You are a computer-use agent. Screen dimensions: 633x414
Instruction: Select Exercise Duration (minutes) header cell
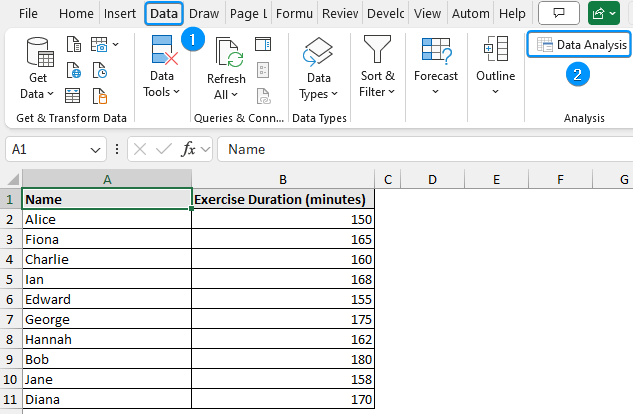pyautogui.click(x=283, y=199)
